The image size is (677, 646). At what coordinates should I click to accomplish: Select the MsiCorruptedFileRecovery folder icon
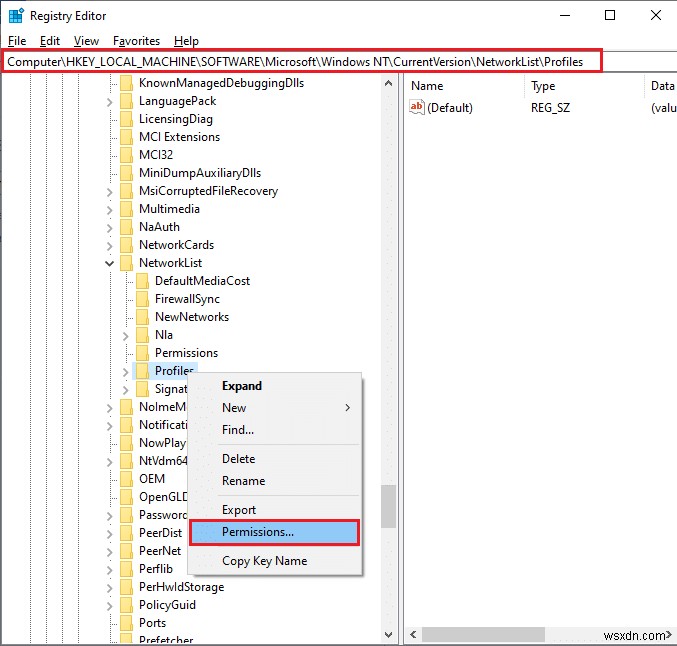(x=127, y=191)
